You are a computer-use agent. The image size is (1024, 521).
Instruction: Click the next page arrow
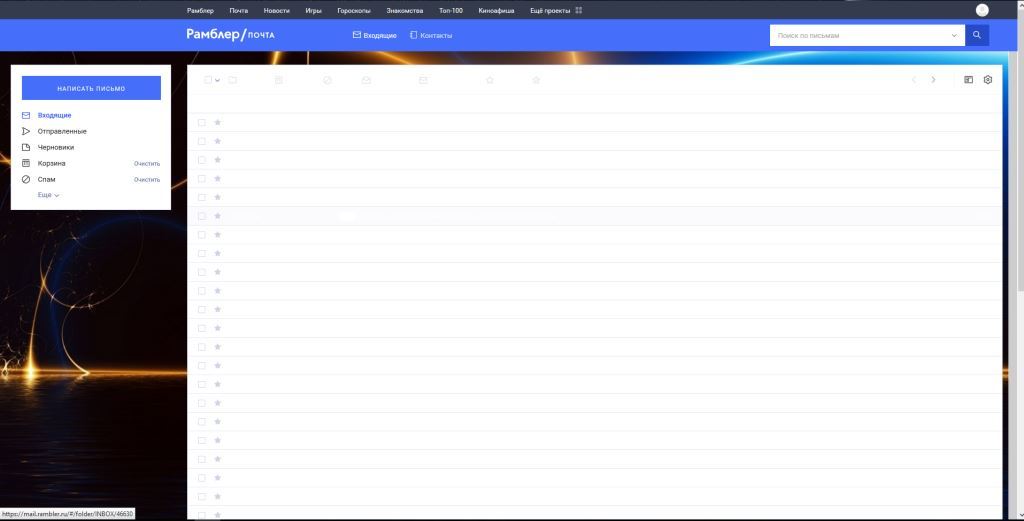[933, 80]
